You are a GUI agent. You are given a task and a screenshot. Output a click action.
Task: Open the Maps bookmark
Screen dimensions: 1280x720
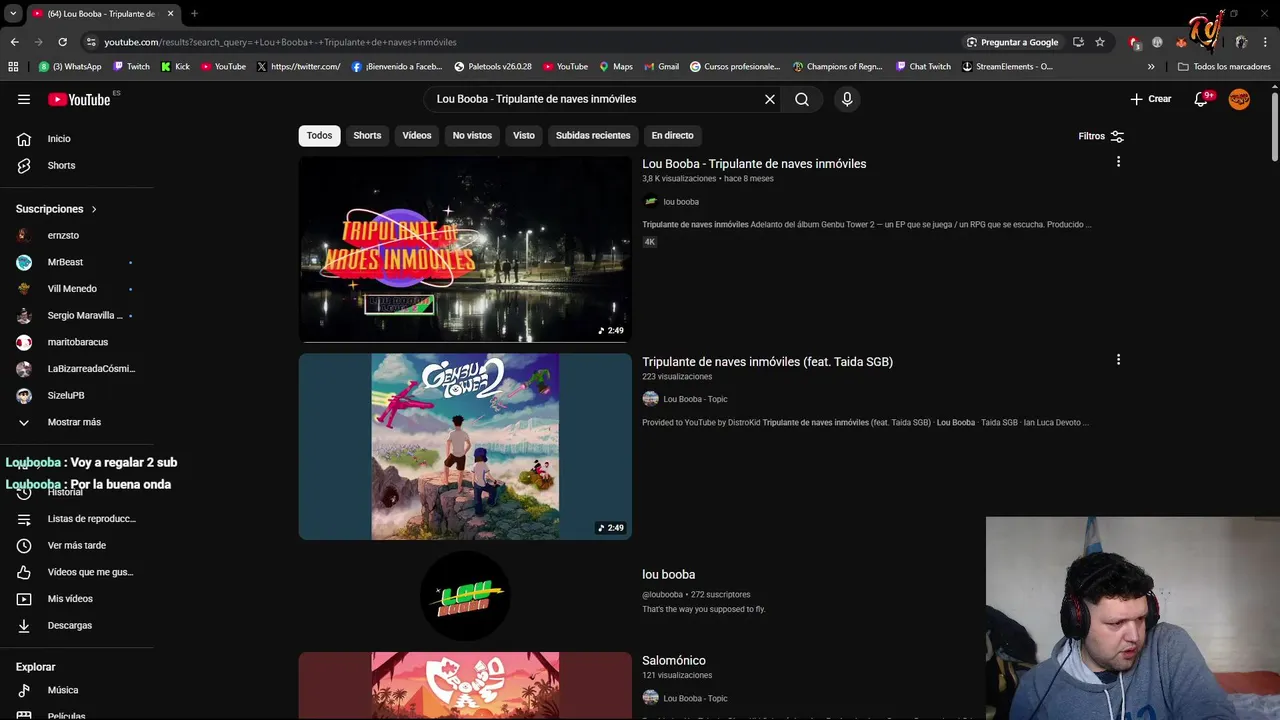click(615, 67)
